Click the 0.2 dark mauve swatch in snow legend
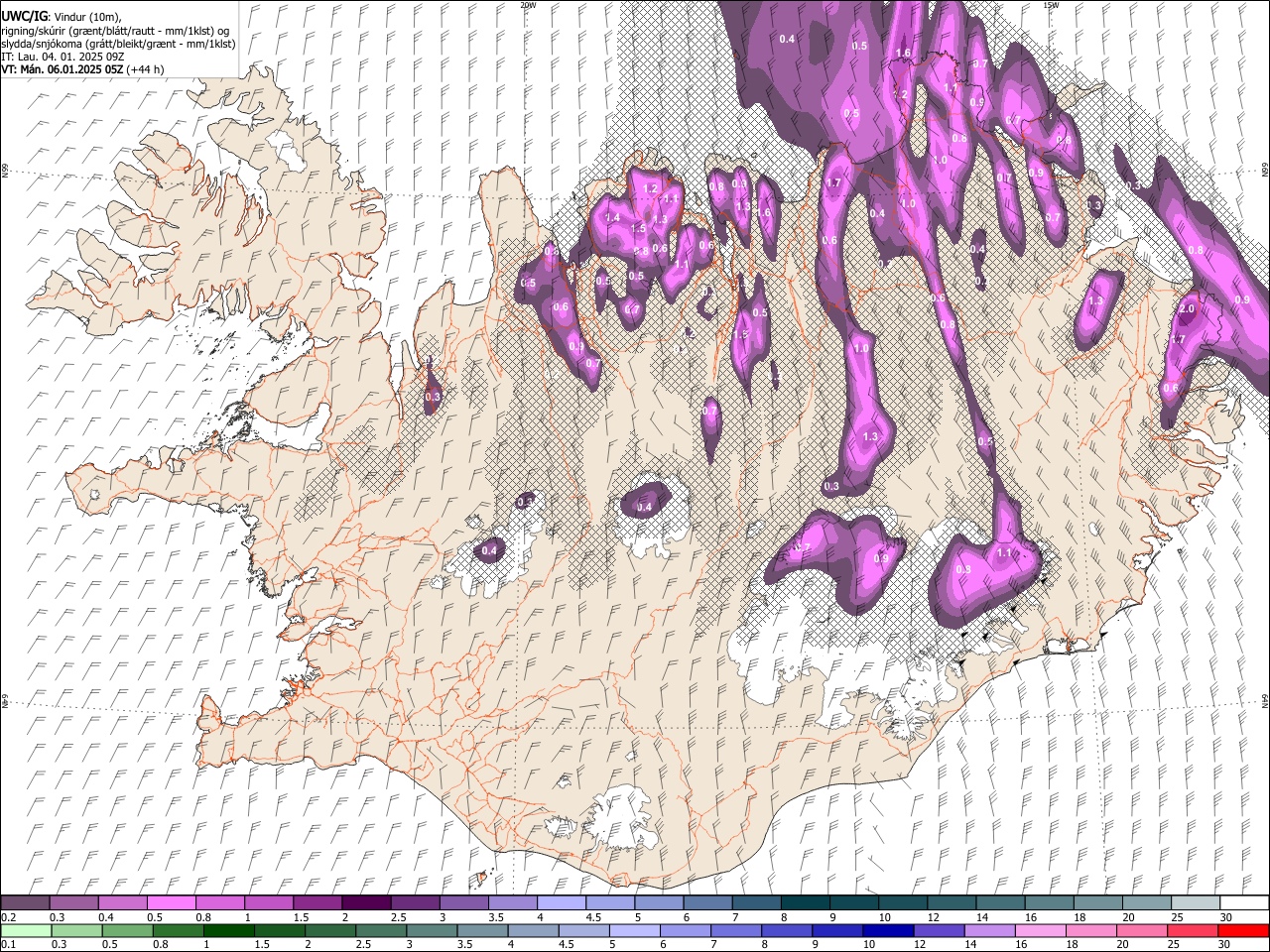 point(25,902)
